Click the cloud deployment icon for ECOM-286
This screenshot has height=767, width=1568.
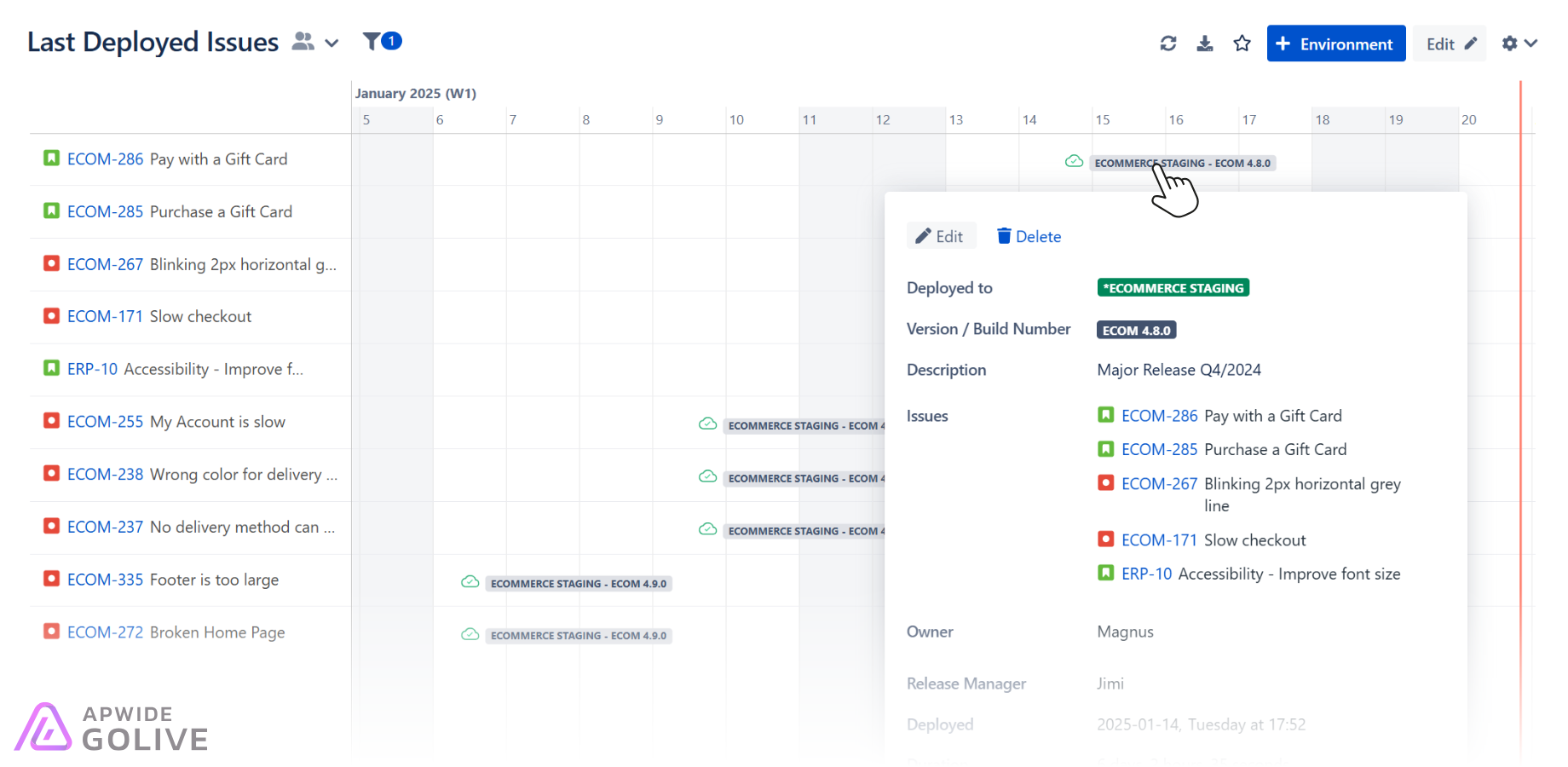point(1074,162)
